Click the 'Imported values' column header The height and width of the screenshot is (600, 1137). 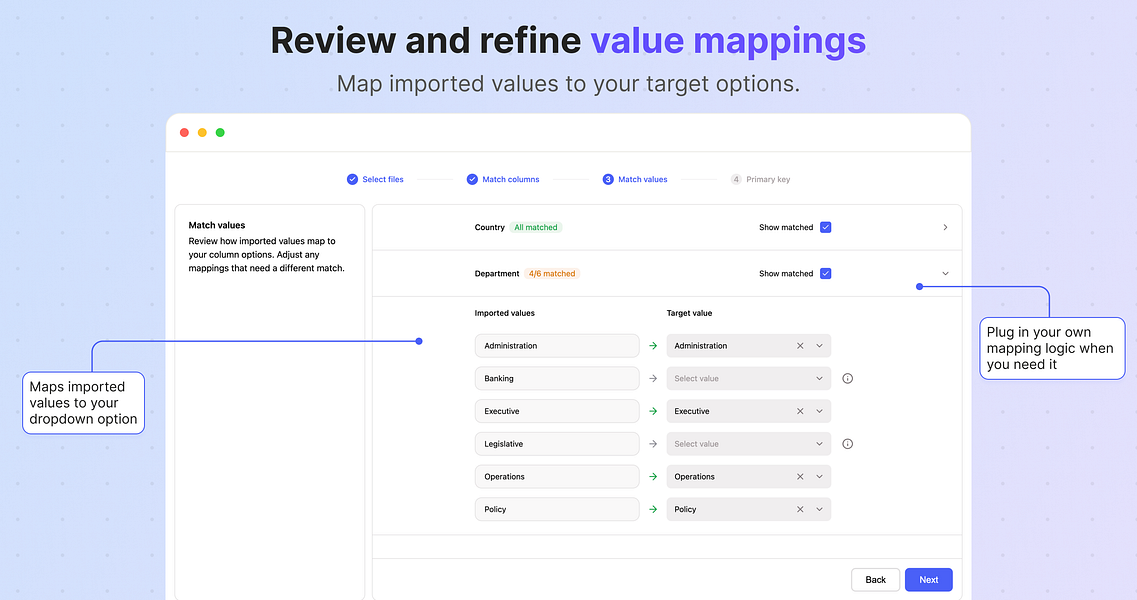505,313
